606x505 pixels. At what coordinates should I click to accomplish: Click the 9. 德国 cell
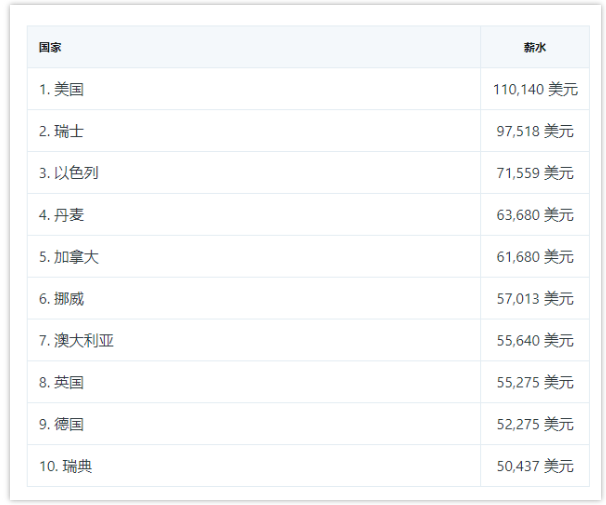254,424
